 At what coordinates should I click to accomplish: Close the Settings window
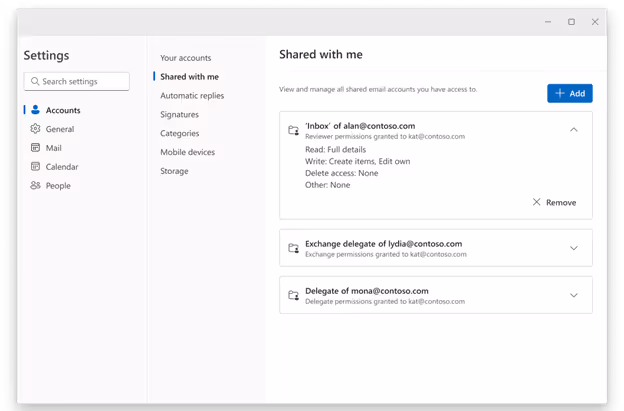tap(595, 22)
